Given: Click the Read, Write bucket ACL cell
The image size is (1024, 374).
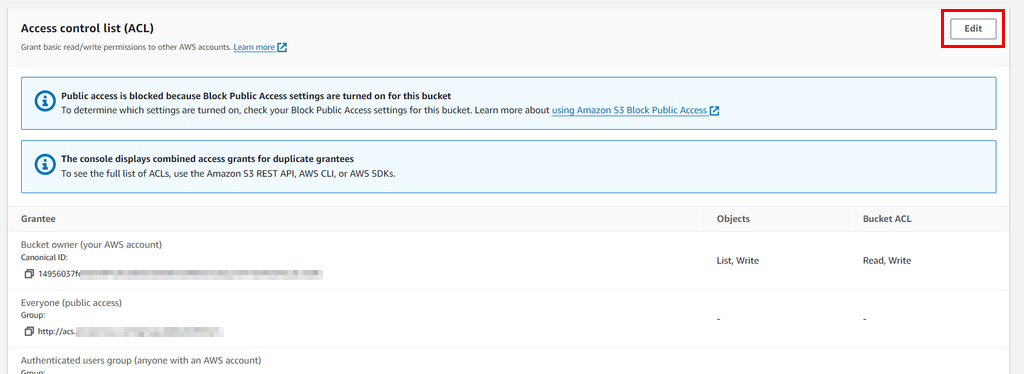Looking at the screenshot, I should pos(886,260).
